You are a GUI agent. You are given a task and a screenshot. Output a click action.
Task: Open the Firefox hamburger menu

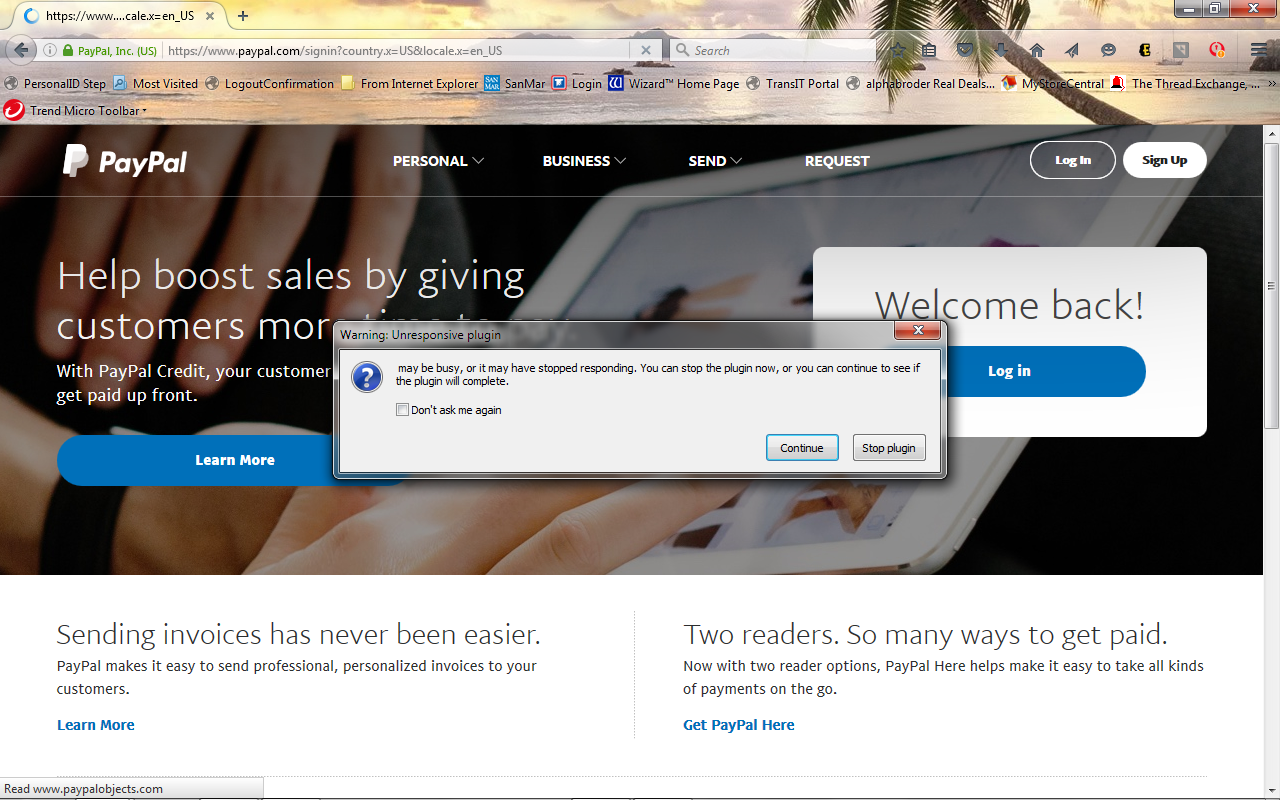[x=1259, y=50]
